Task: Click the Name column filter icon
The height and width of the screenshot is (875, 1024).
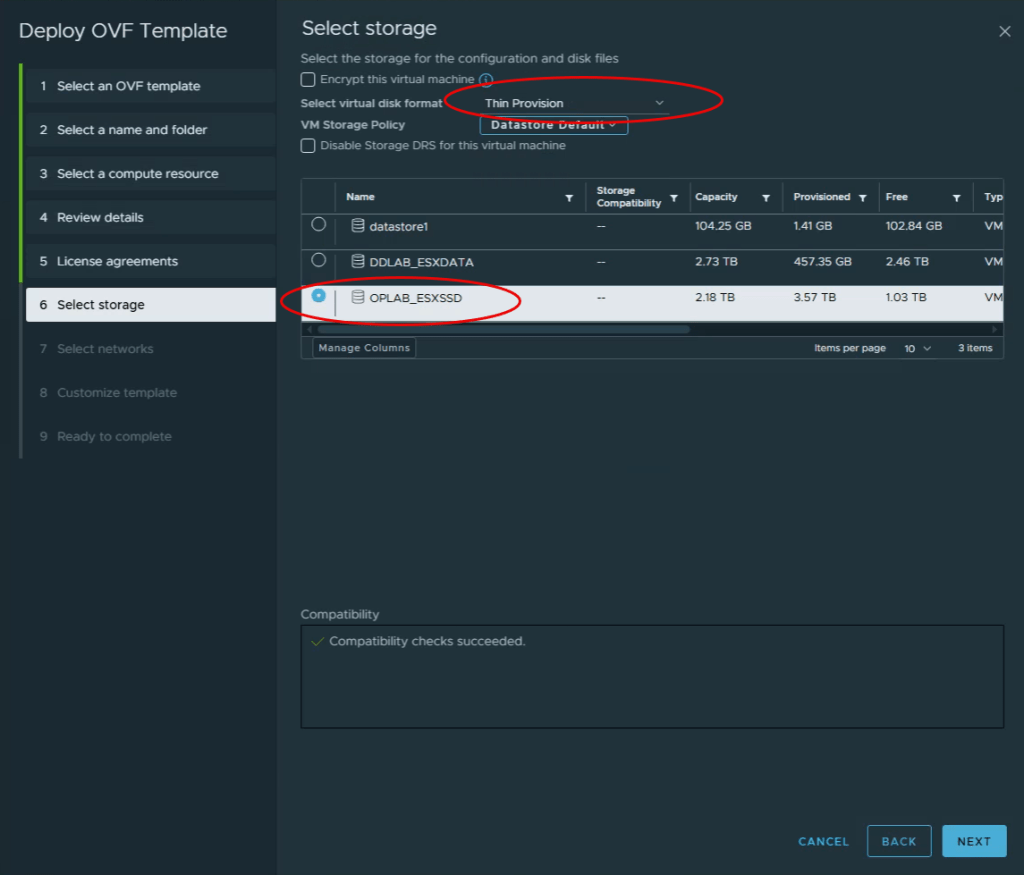Action: point(569,198)
